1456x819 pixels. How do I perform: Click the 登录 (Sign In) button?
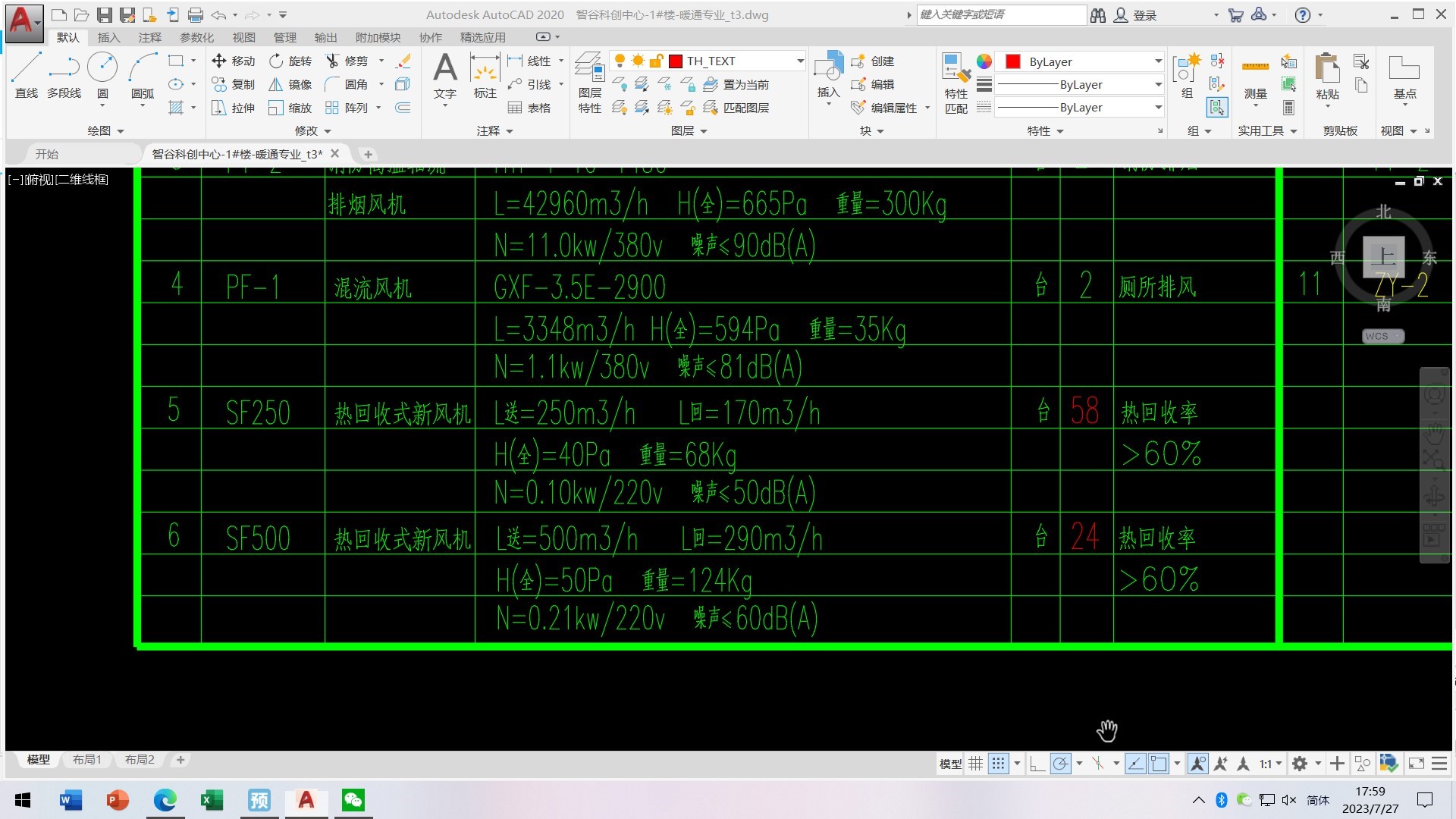pos(1135,15)
